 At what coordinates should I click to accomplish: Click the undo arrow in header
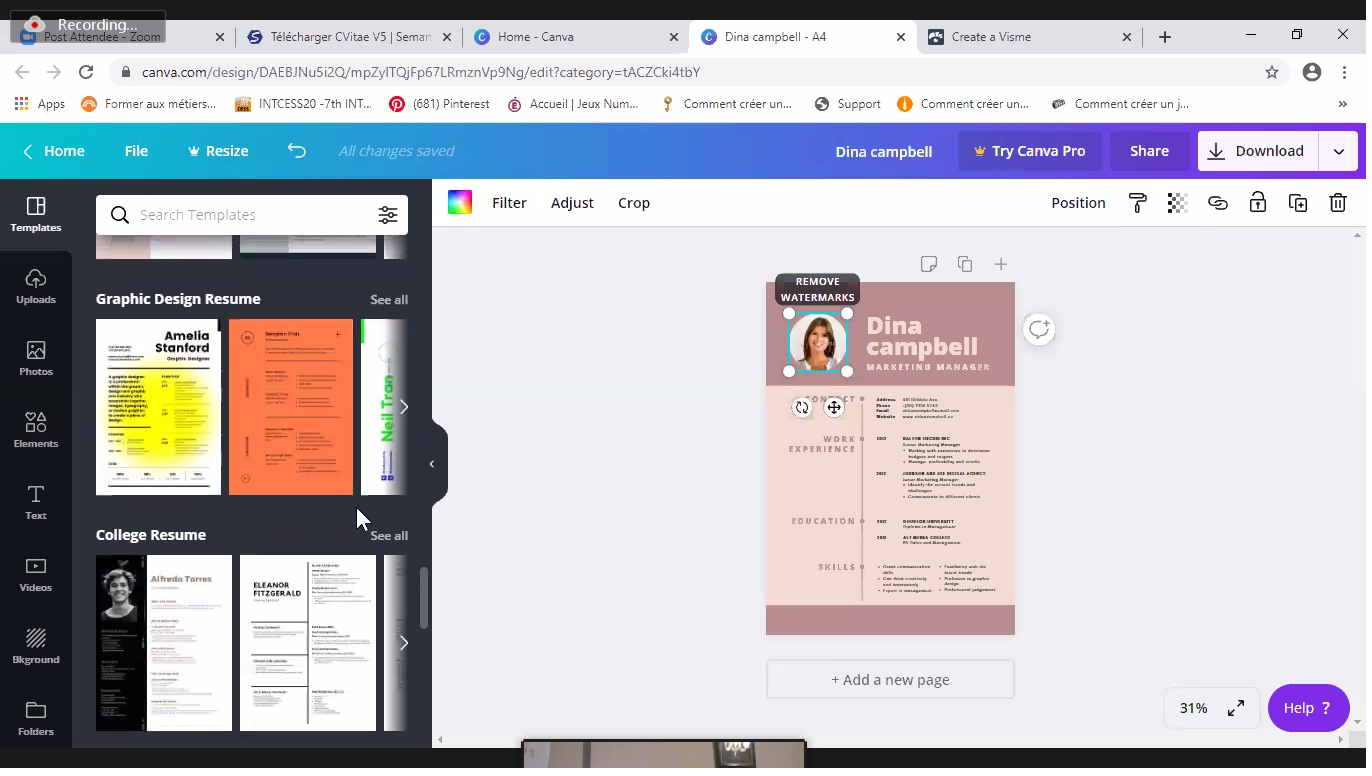(x=297, y=151)
